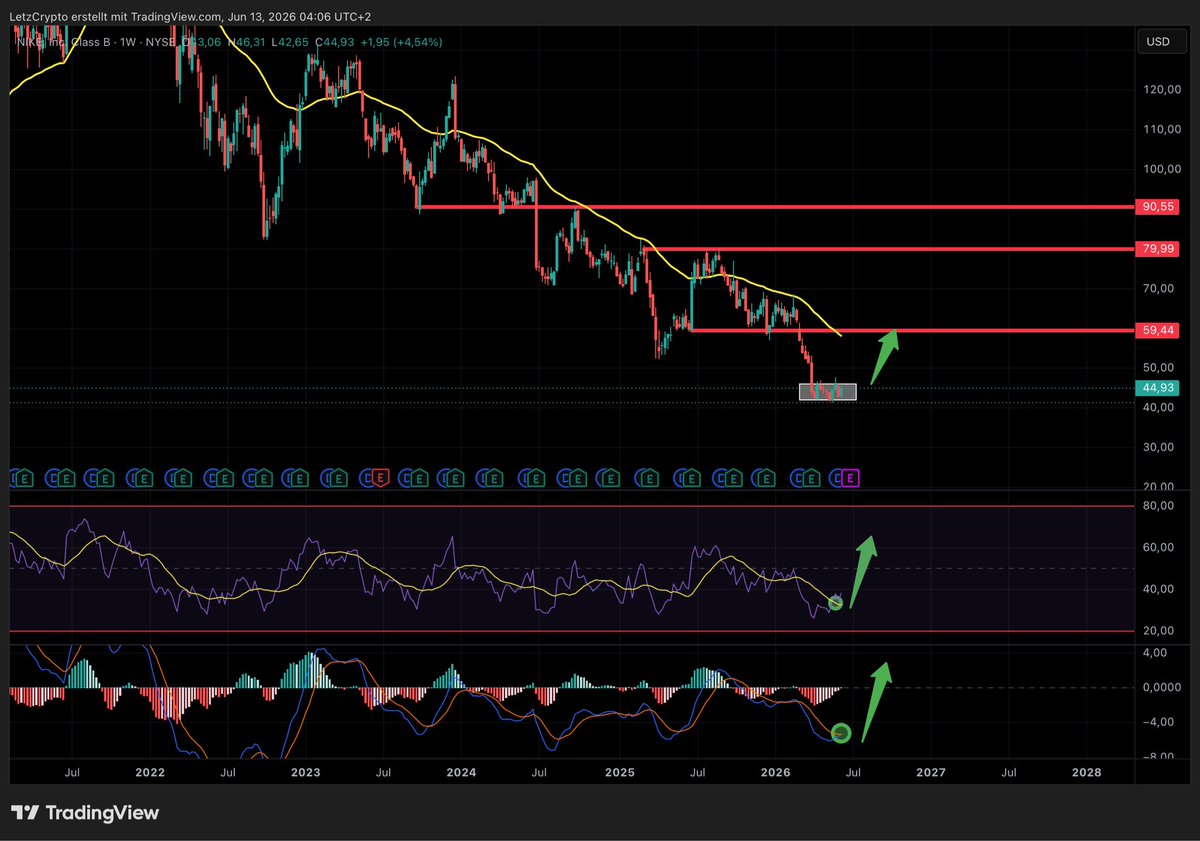Click the 2027 label on time axis
The image size is (1200, 841).
click(930, 773)
